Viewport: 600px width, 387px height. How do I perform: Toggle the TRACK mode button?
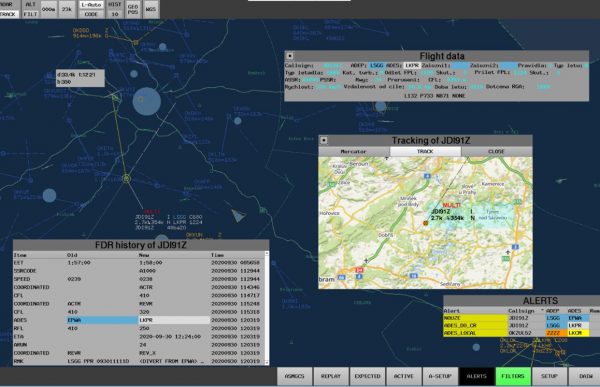(x=9, y=14)
